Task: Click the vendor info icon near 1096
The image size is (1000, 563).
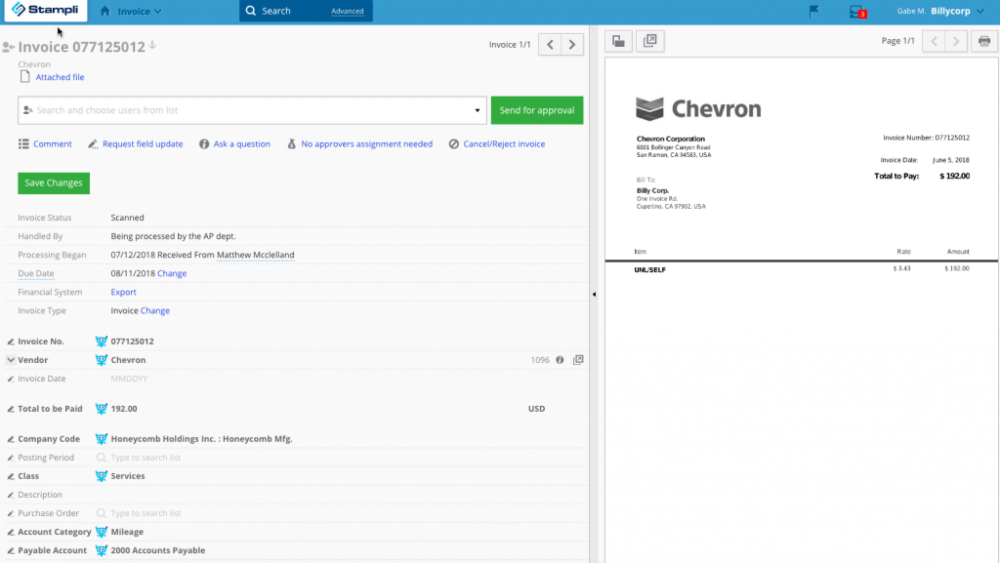Action: pos(560,360)
